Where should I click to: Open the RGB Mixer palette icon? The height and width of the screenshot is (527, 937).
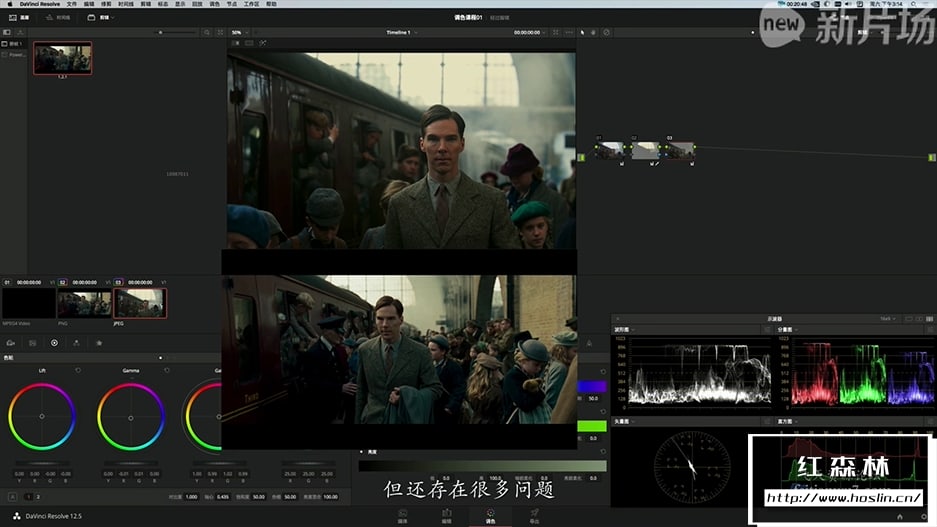[x=76, y=343]
